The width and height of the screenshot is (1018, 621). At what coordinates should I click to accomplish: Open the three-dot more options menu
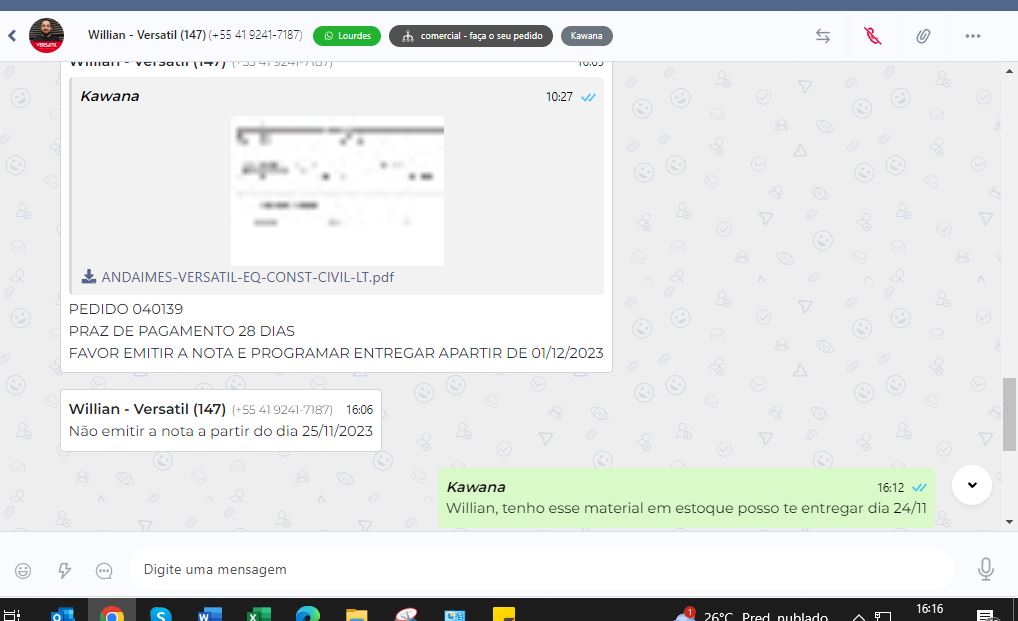[973, 36]
